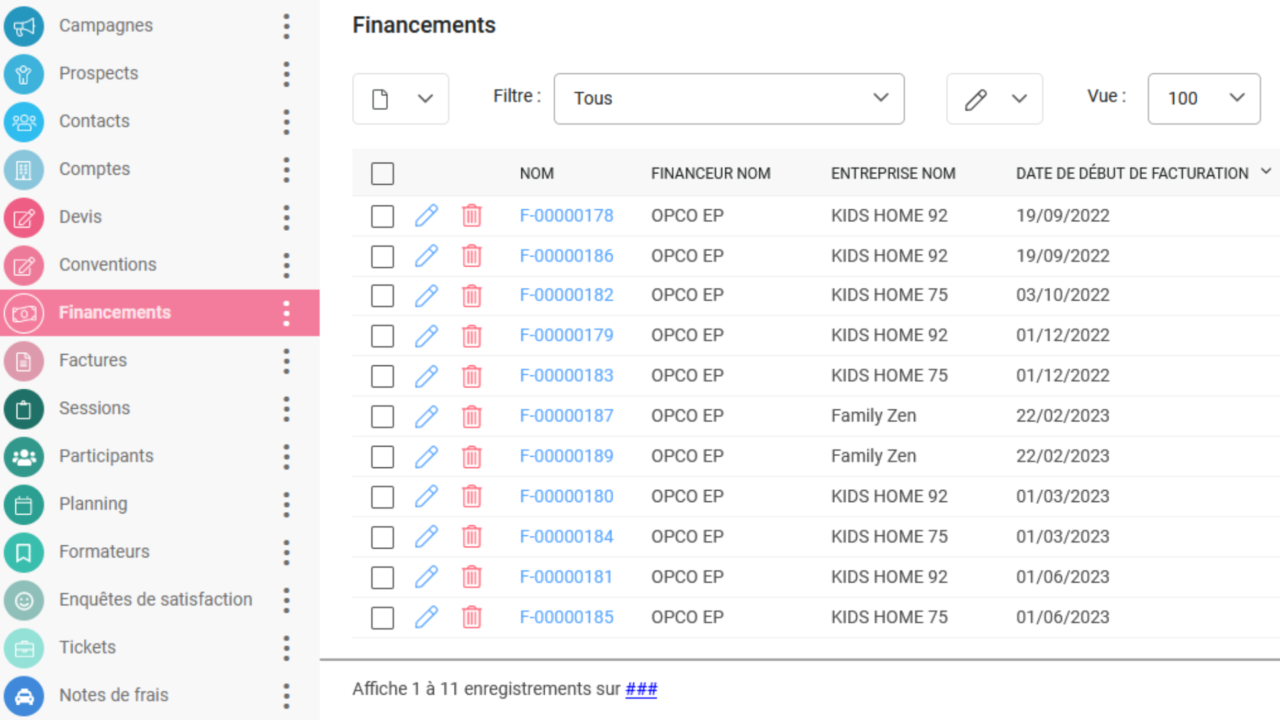This screenshot has width=1280, height=720.
Task: Select checkbox for row F-00000189
Action: click(382, 457)
